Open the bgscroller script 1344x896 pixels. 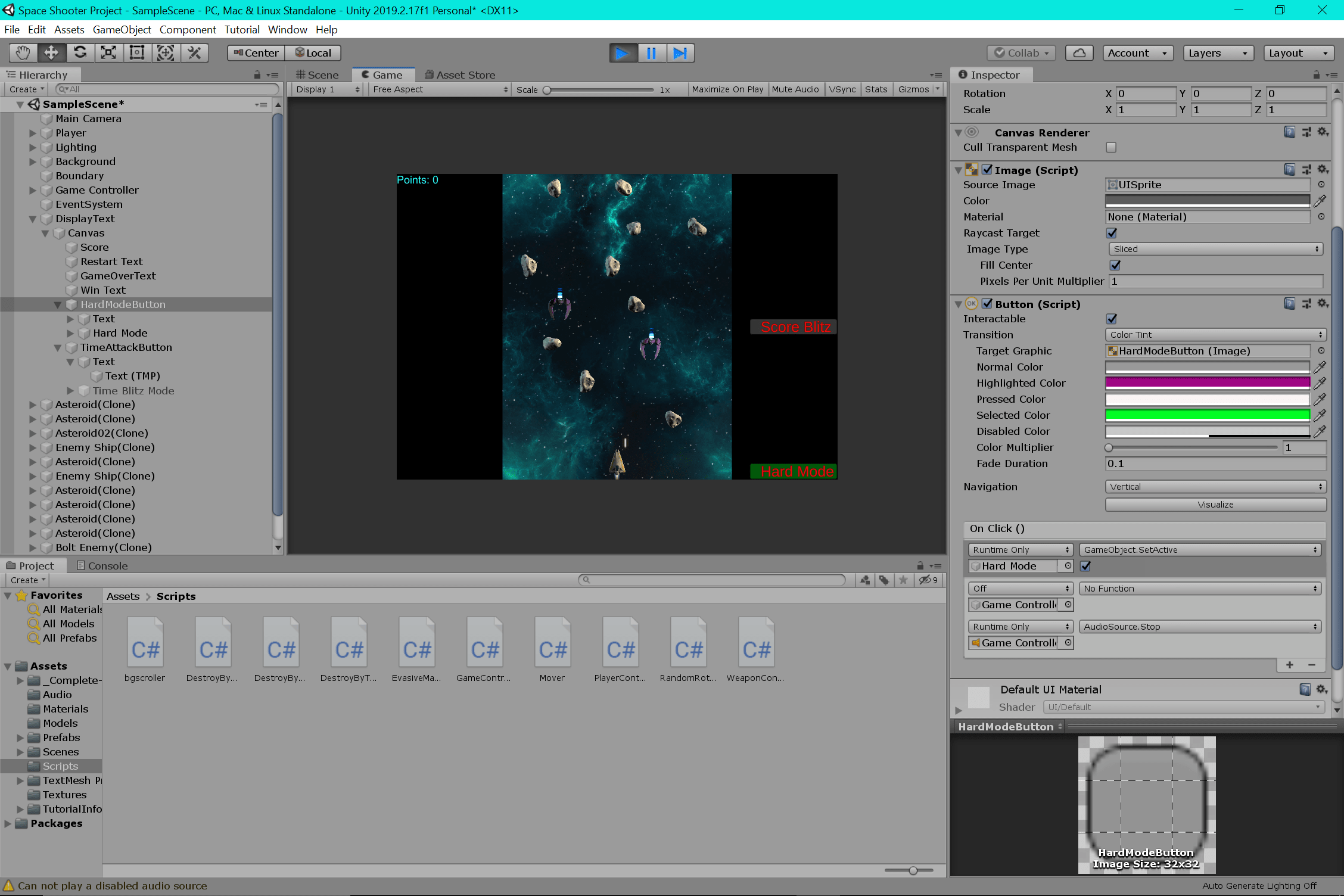coord(145,649)
